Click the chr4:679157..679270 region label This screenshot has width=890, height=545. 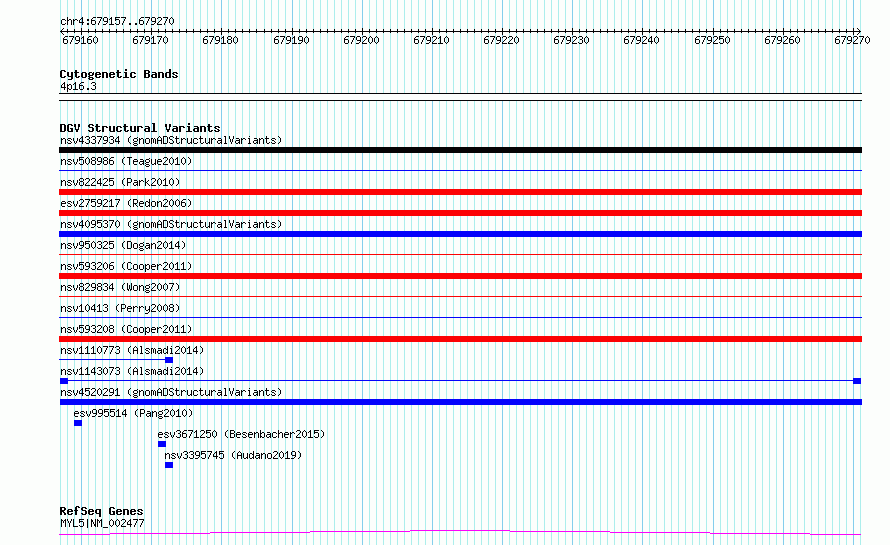coord(117,22)
